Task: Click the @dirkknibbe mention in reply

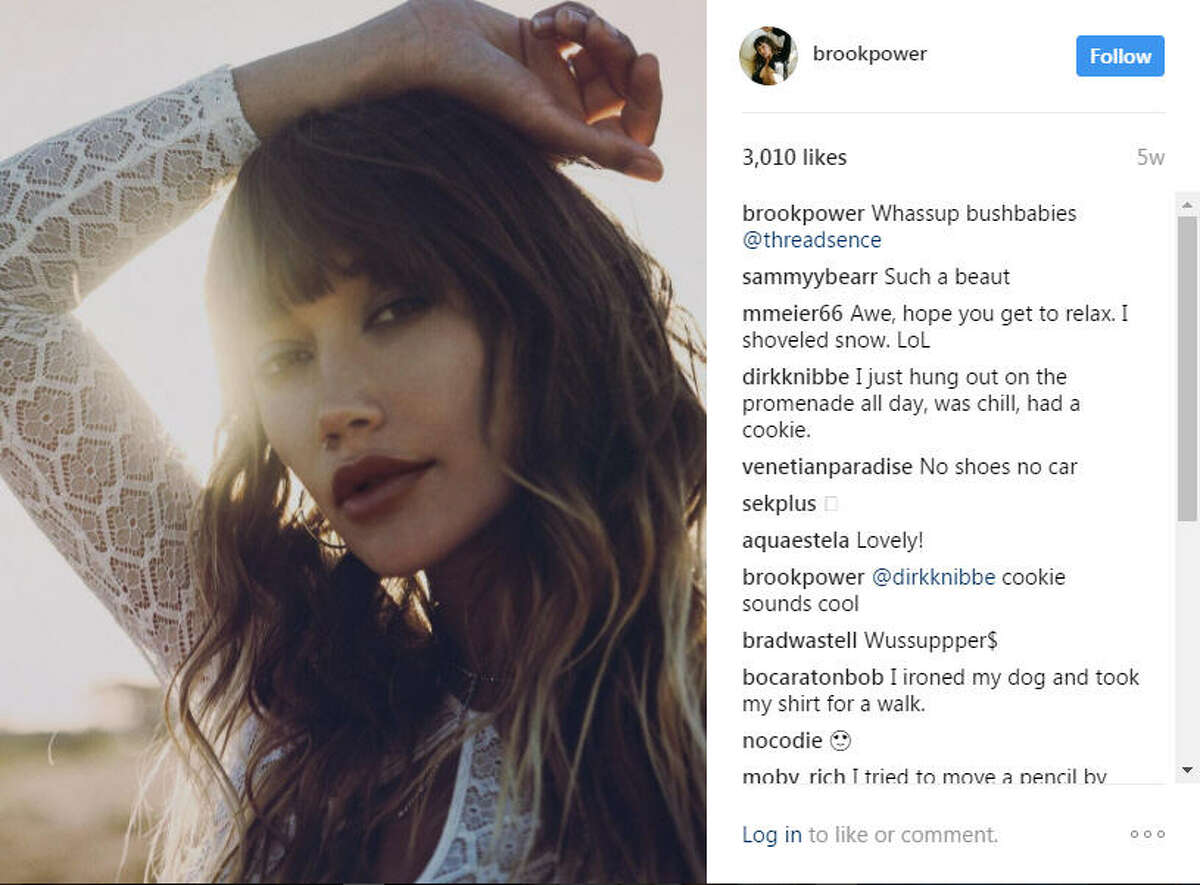Action: click(x=934, y=577)
